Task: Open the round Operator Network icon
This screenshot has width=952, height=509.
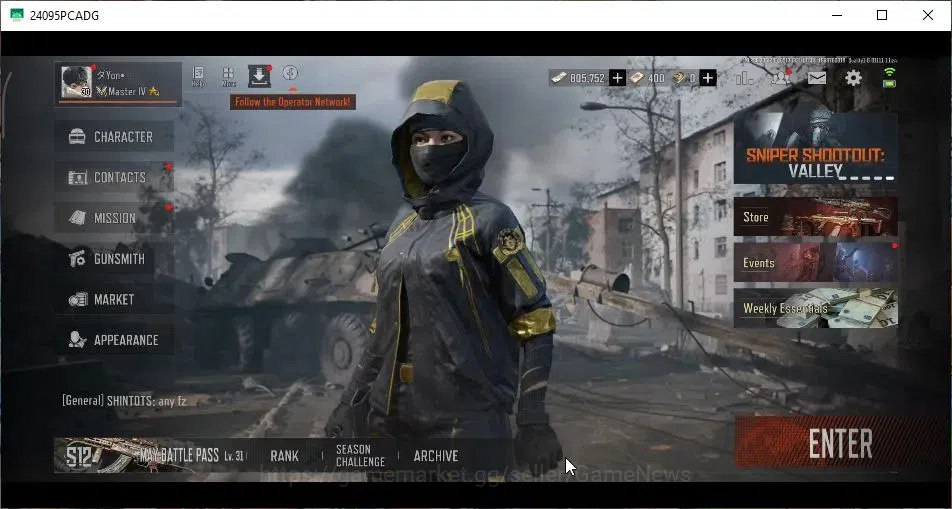Action: coord(290,73)
